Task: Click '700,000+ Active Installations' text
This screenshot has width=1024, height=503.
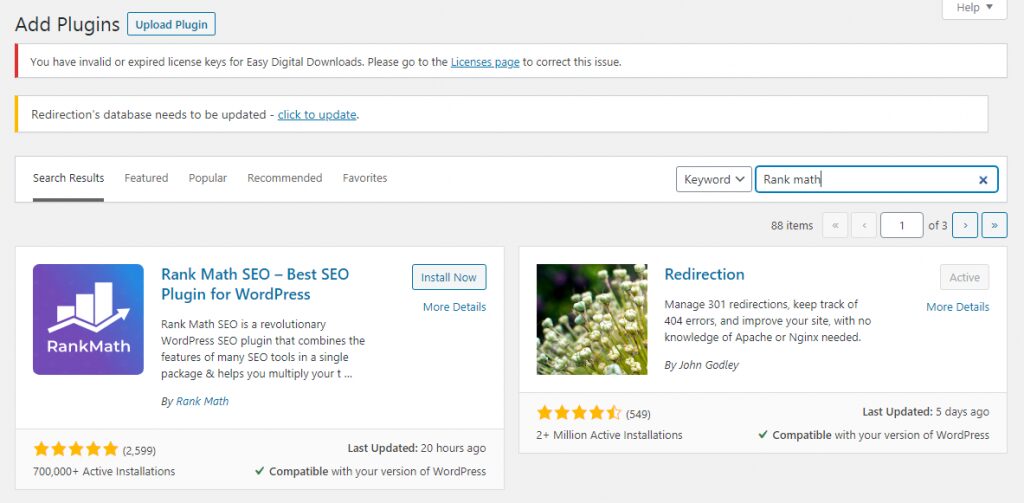Action: (104, 471)
